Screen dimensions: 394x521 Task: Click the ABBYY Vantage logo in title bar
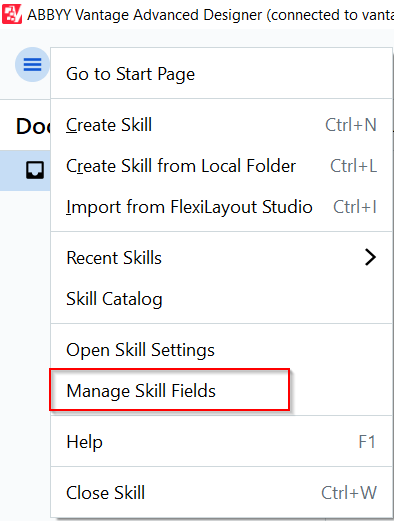(12, 14)
